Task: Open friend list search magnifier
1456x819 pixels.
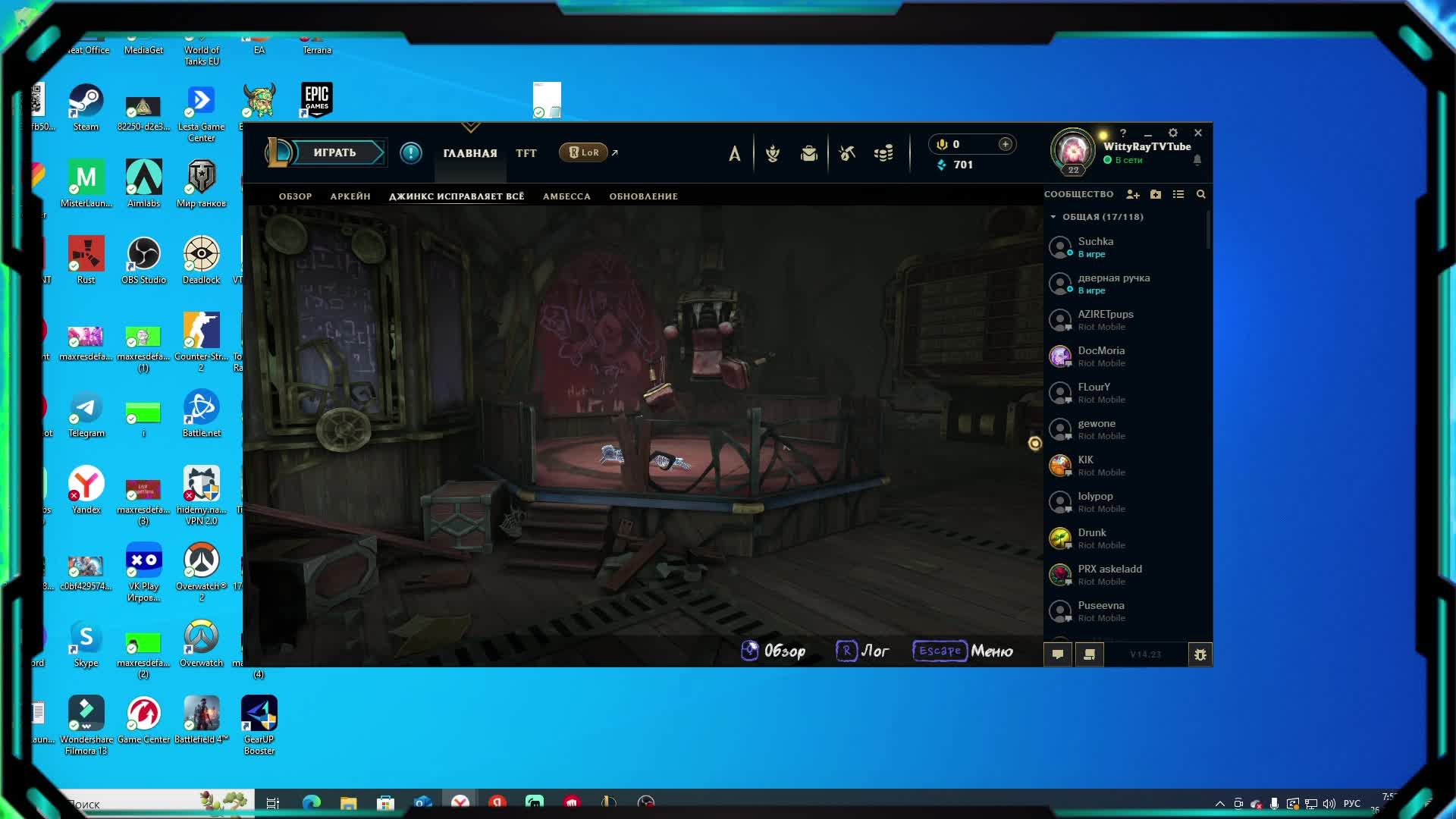Action: pos(1201,195)
